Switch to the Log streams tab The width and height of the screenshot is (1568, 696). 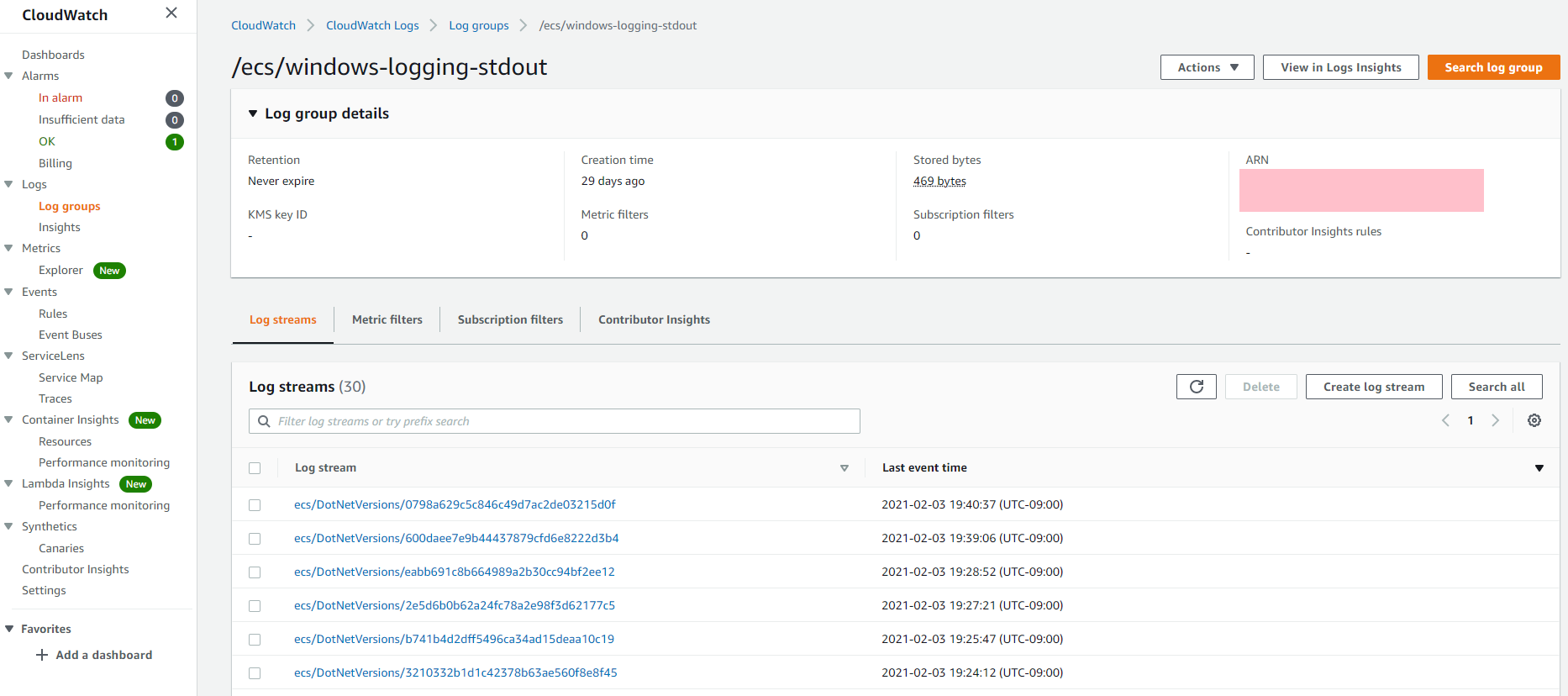pos(283,319)
